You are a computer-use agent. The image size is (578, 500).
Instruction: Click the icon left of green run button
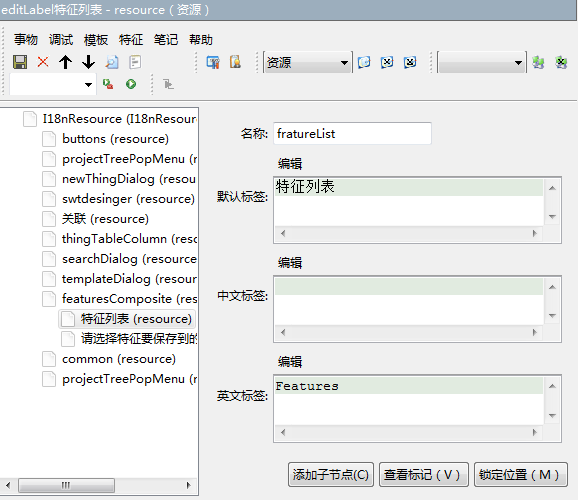point(108,84)
